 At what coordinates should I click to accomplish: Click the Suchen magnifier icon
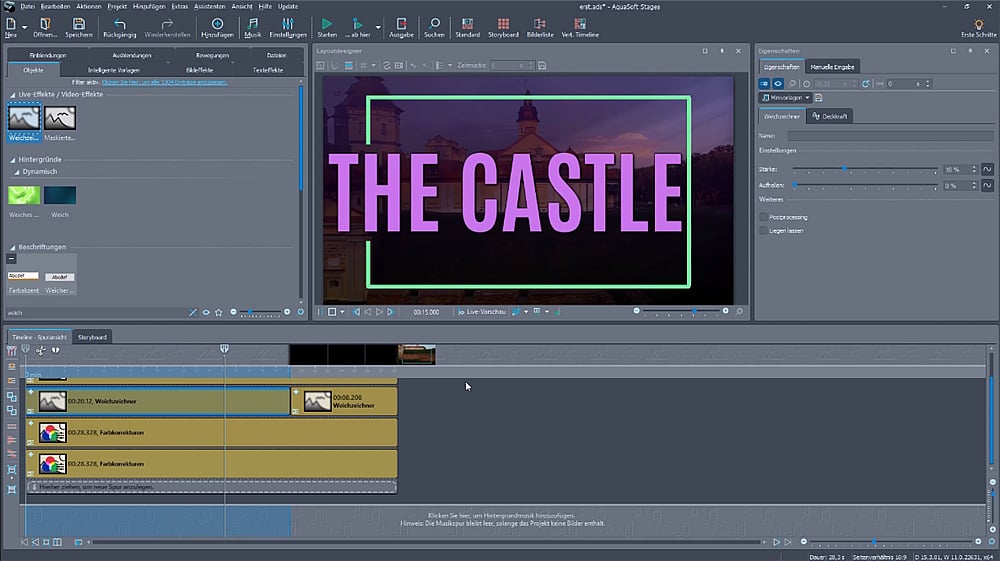coord(434,24)
